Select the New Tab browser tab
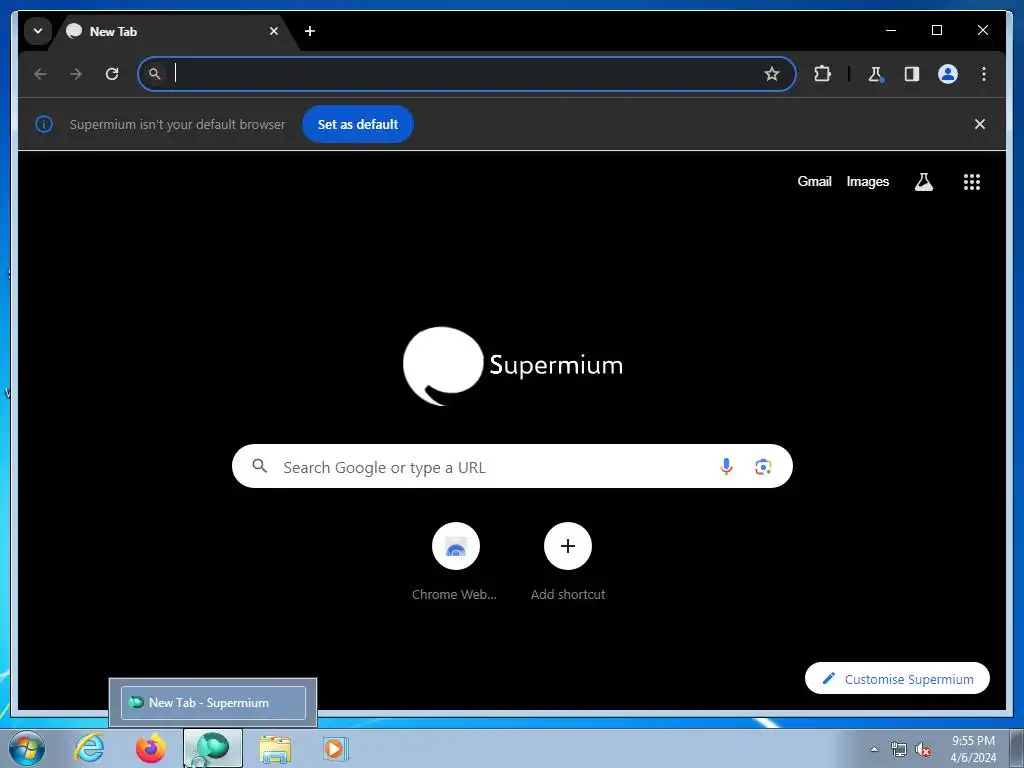The width and height of the screenshot is (1024, 768). [x=174, y=31]
